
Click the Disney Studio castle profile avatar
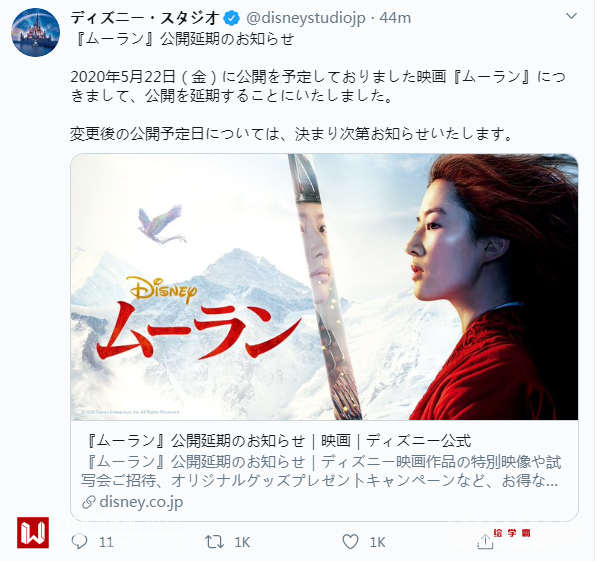coord(35,32)
